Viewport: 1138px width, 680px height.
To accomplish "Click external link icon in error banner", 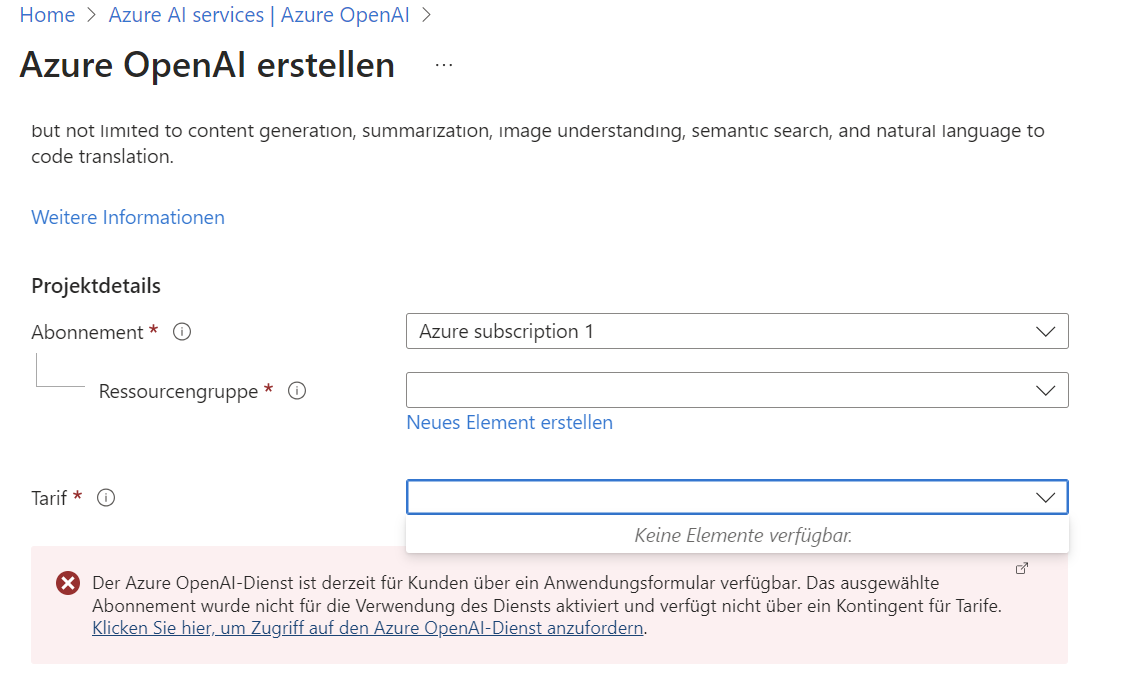I will pos(1022,568).
